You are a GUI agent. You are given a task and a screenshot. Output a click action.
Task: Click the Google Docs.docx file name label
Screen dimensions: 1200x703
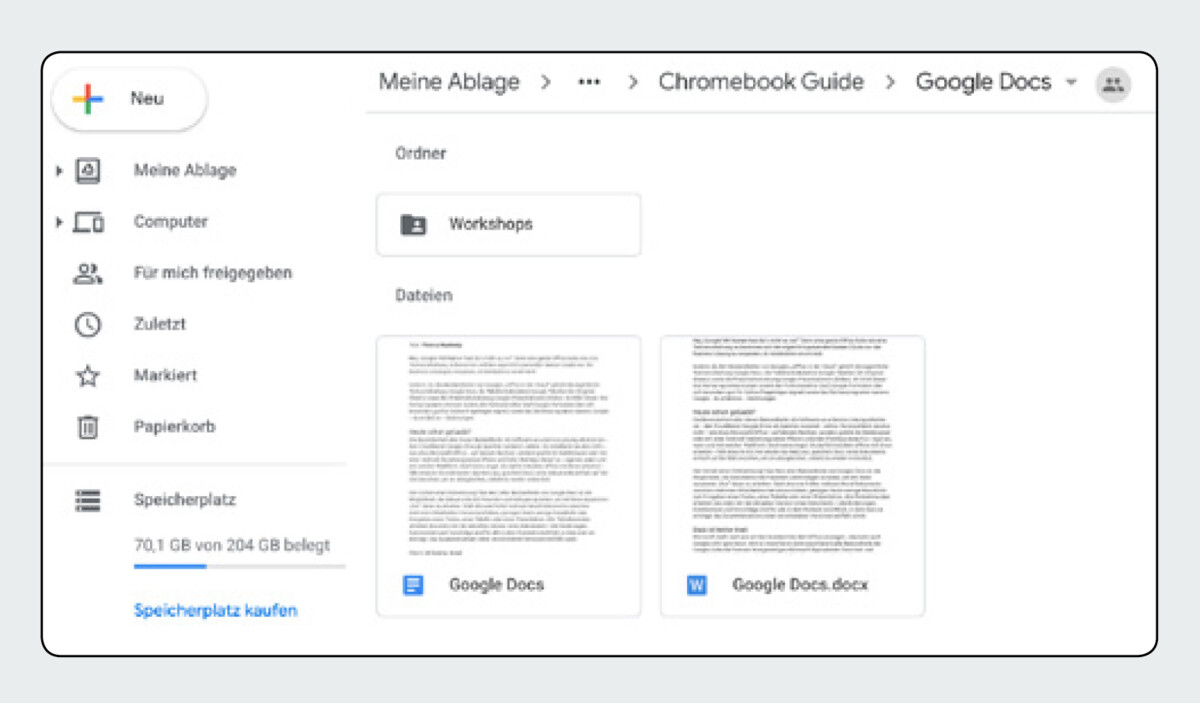coord(801,585)
